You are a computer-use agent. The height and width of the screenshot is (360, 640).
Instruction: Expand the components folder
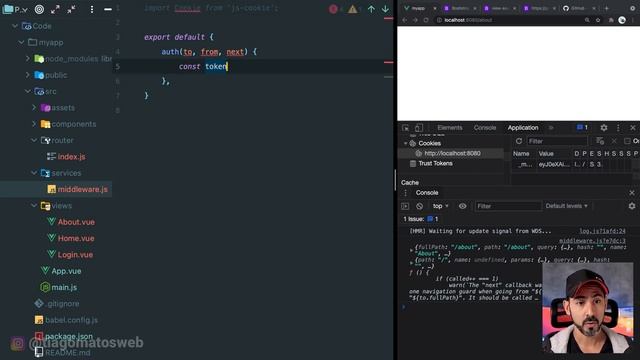(34, 124)
